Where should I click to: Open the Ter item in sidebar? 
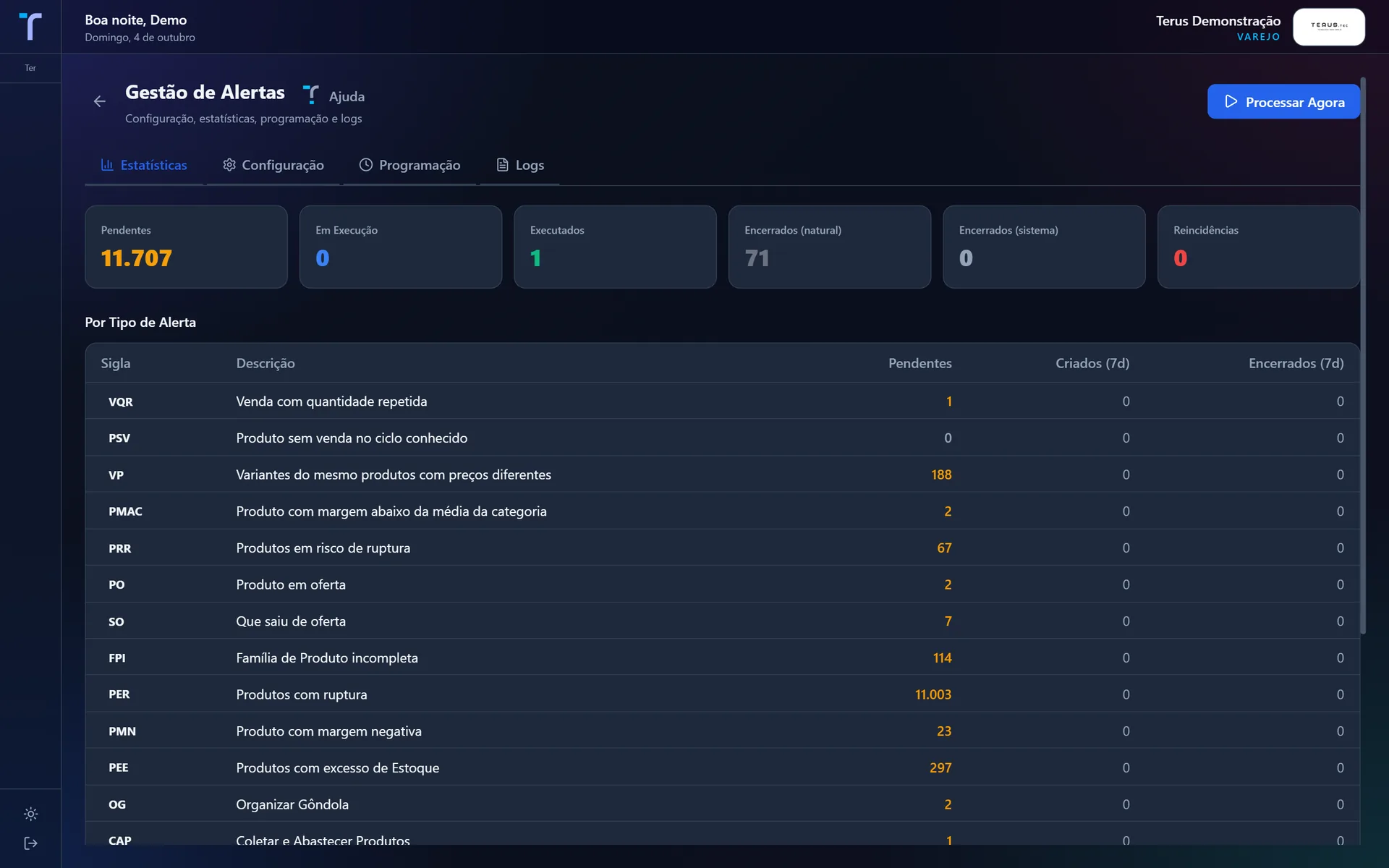pyautogui.click(x=30, y=68)
